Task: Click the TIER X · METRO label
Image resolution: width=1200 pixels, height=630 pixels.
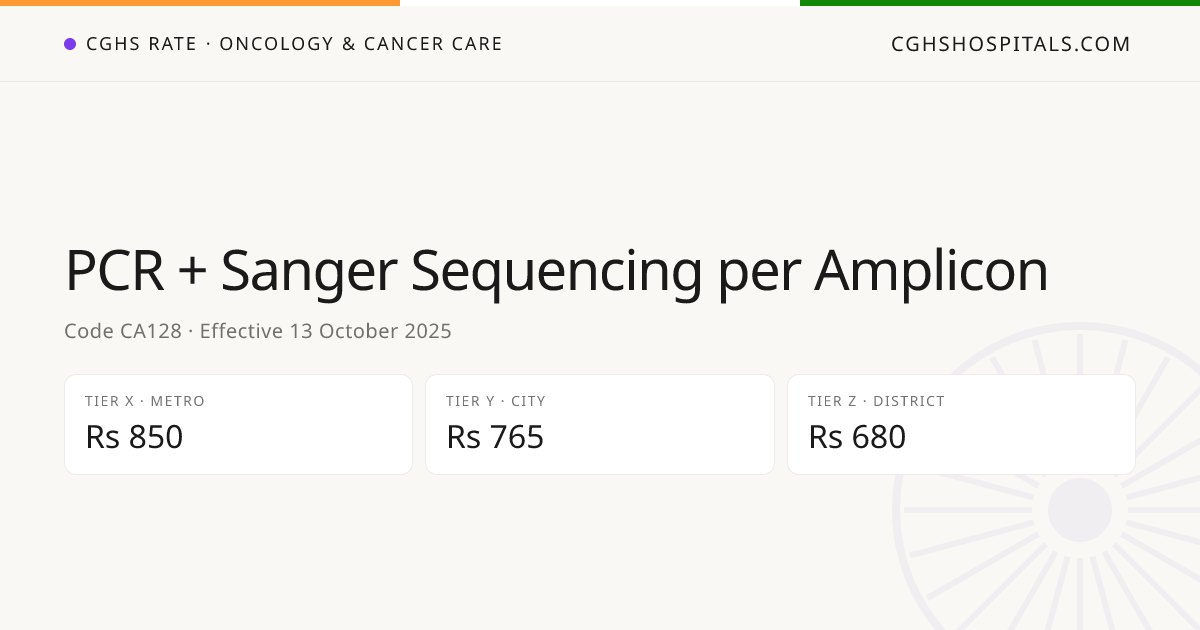Action: (x=145, y=401)
